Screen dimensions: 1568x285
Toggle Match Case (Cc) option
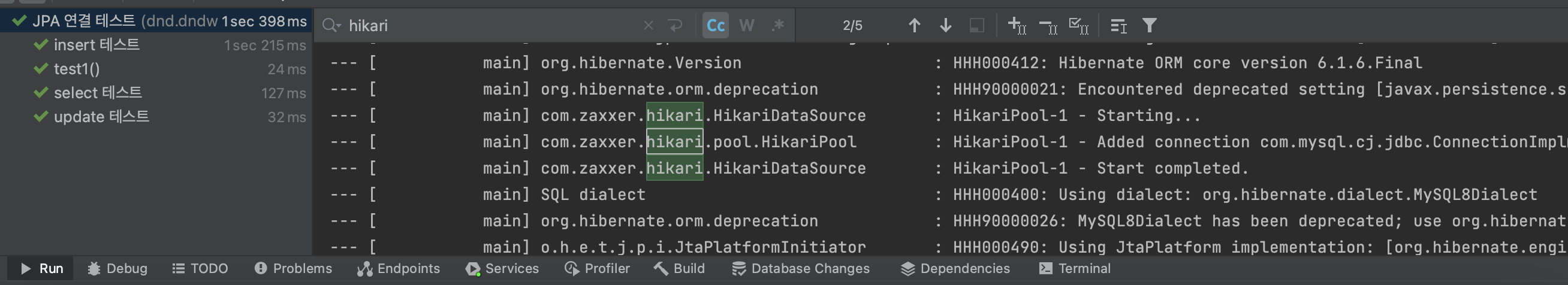(x=716, y=26)
